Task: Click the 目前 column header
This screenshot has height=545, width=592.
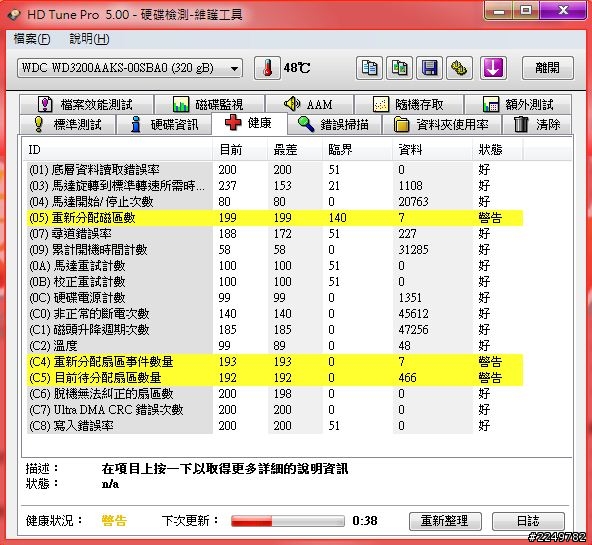Action: coord(240,150)
